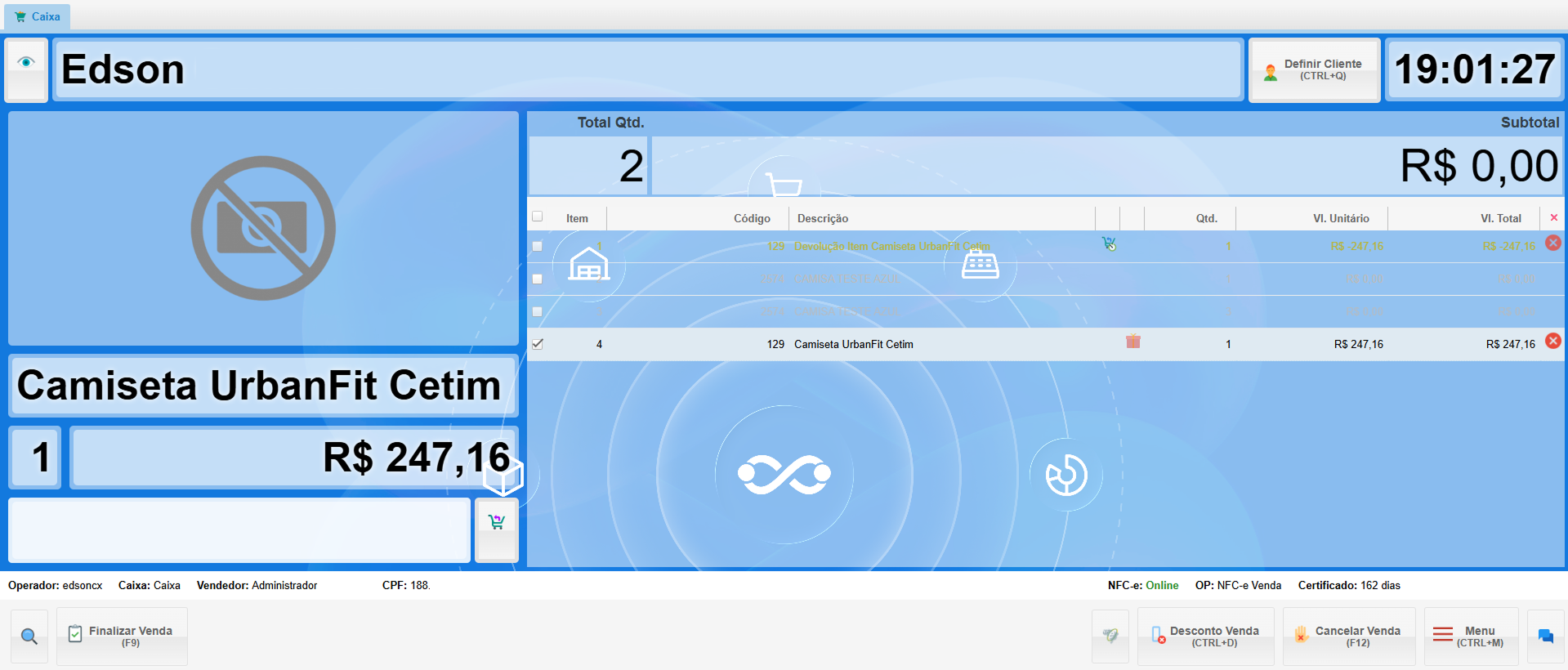The image size is (1568, 670).
Task: Check the checkbox on the Devolução item row
Action: [538, 246]
